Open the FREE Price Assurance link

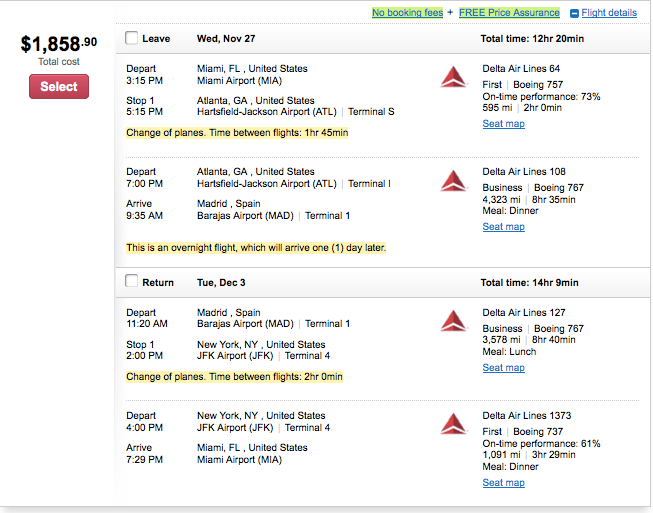(509, 13)
